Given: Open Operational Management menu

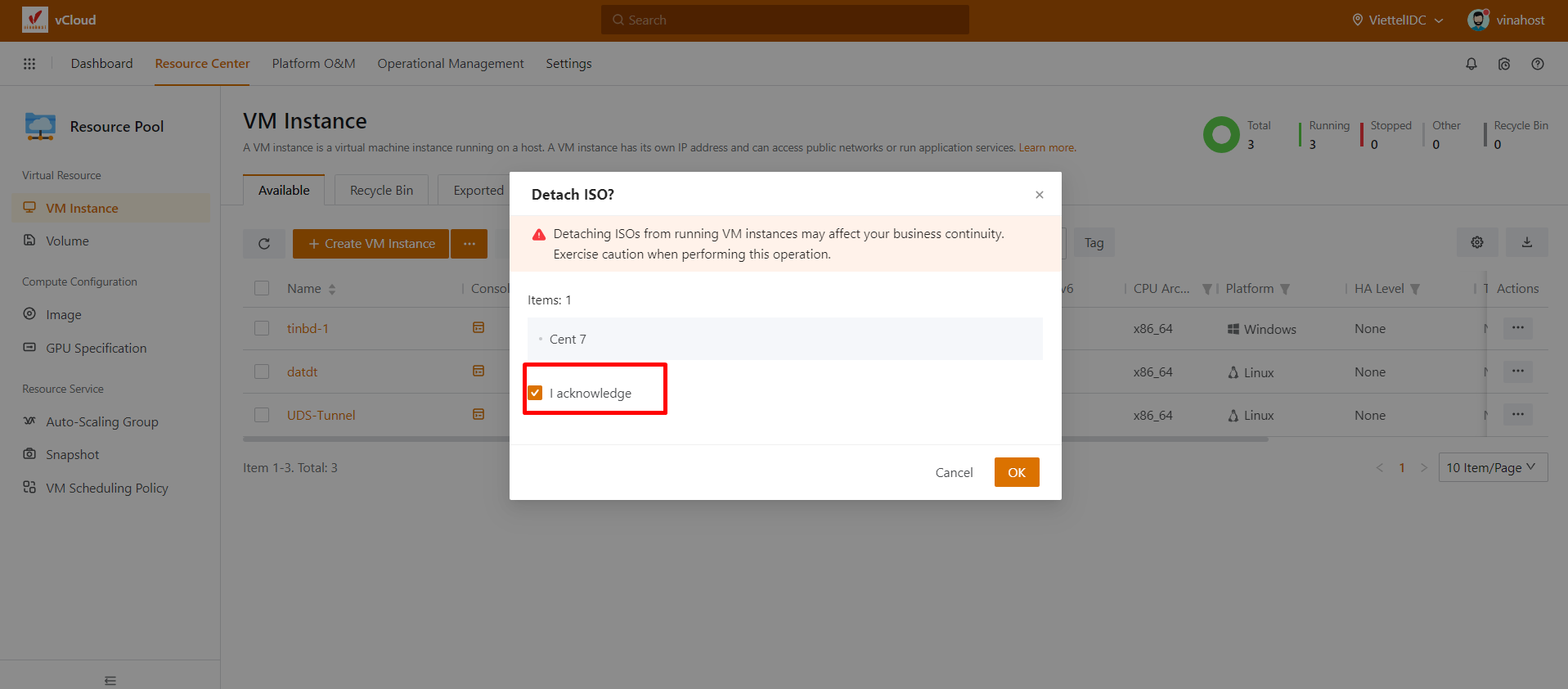Looking at the screenshot, I should 451,64.
